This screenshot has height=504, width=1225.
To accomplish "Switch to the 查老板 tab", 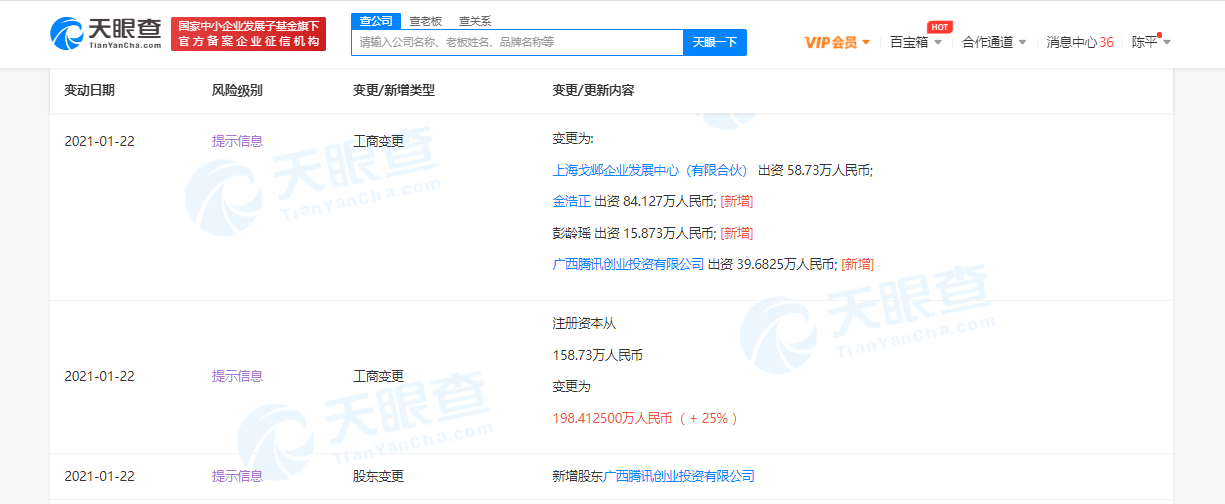I will coord(426,21).
